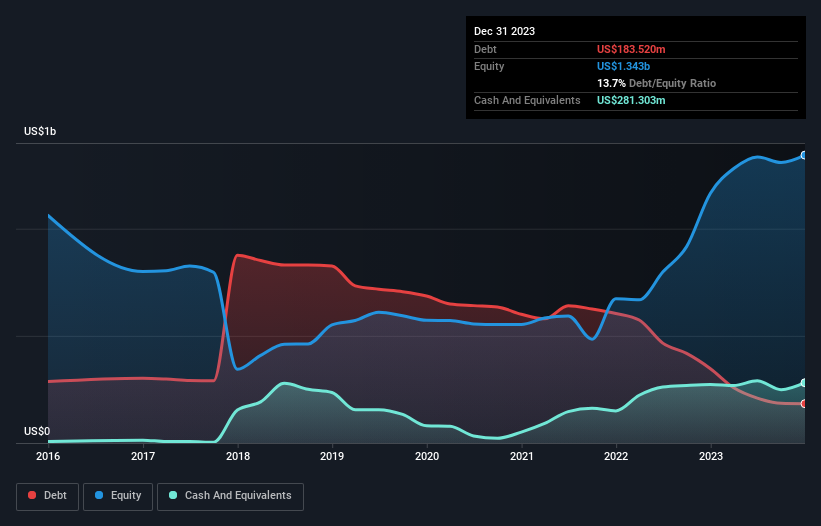The width and height of the screenshot is (821, 526).
Task: Click the 13.7% Debt/Equity Ratio text
Action: coord(656,83)
